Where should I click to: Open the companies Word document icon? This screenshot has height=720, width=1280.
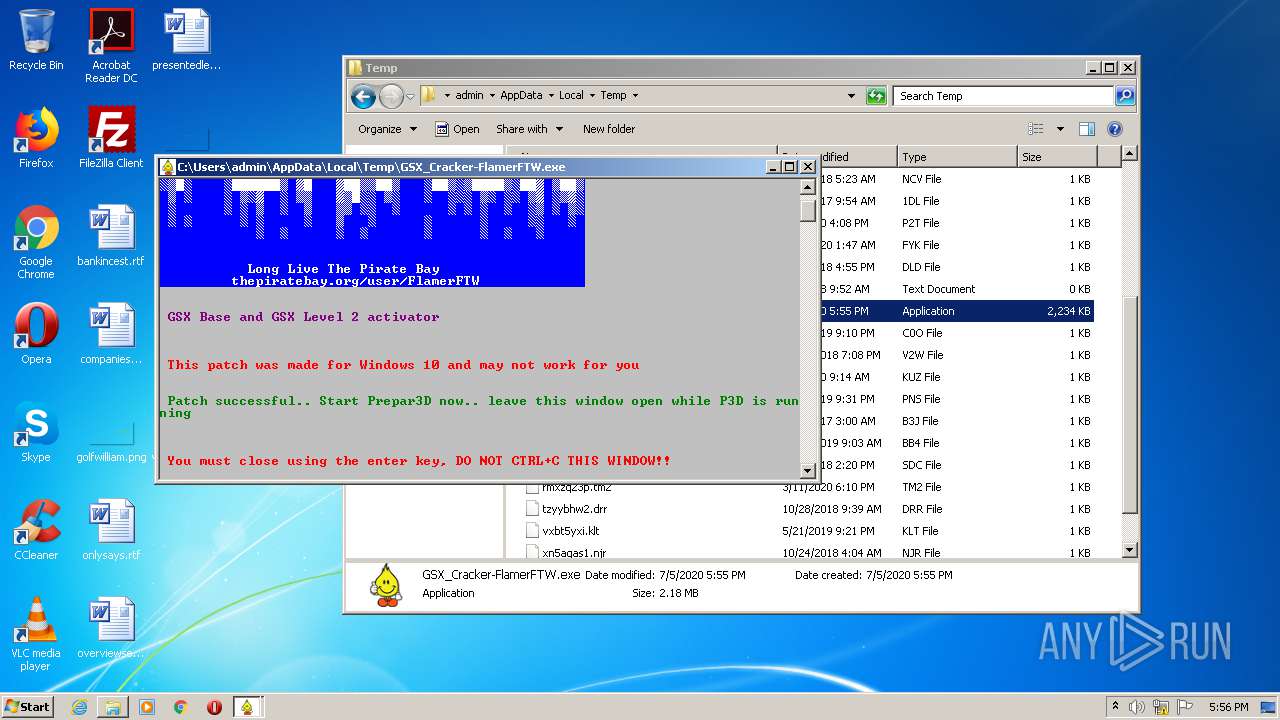[111, 334]
